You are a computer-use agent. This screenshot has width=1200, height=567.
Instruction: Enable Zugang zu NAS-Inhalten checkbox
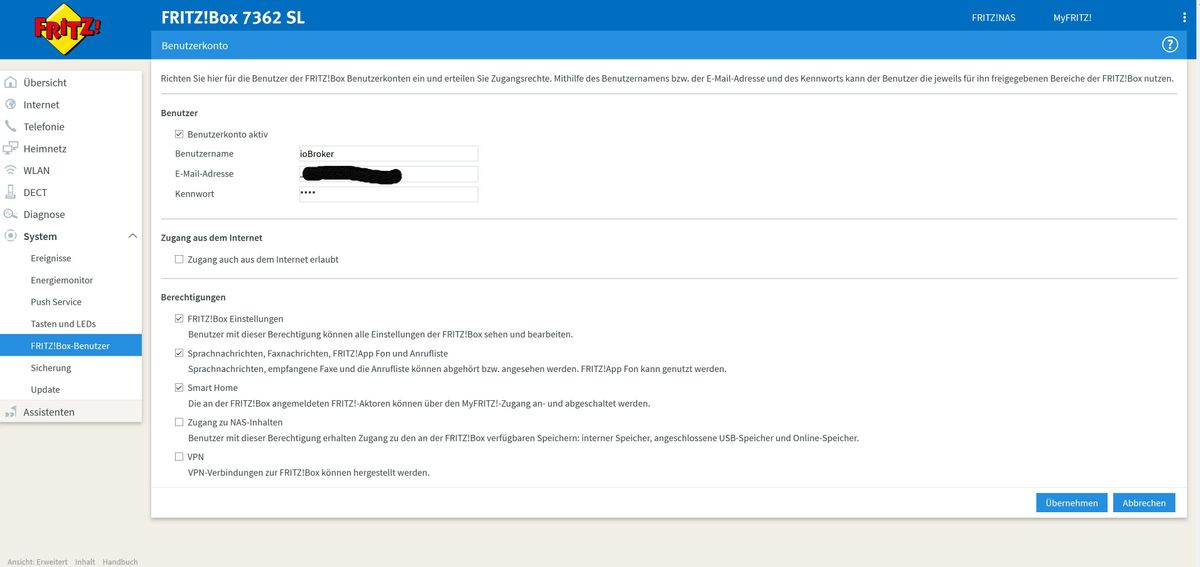[x=179, y=423]
